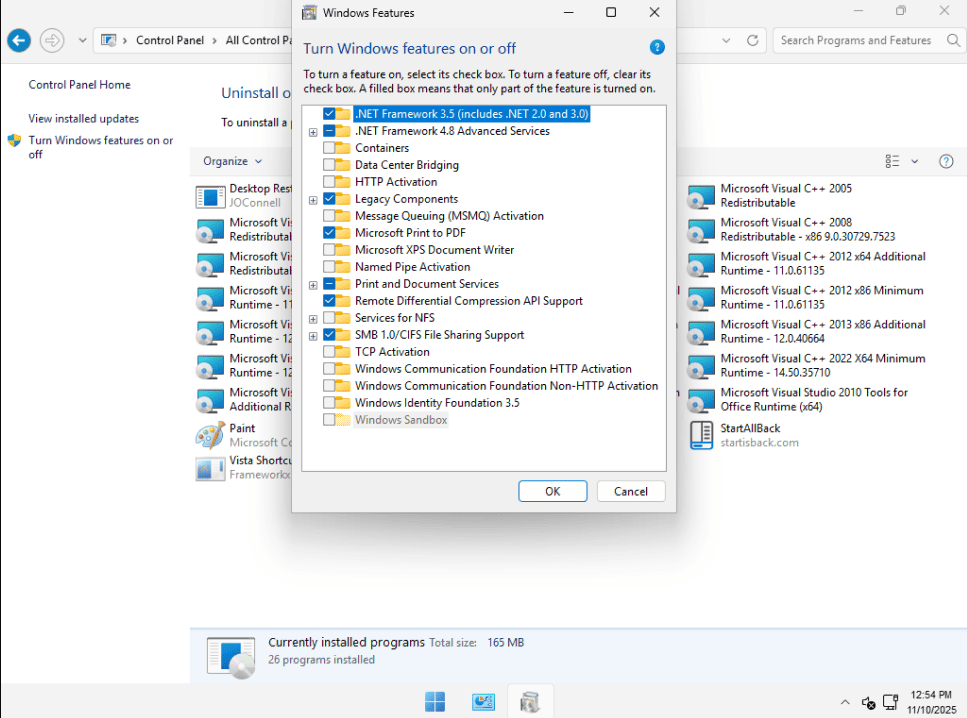Select the Visual Studio 2010 Tools for Office icon
Image resolution: width=967 pixels, height=718 pixels.
(701, 401)
